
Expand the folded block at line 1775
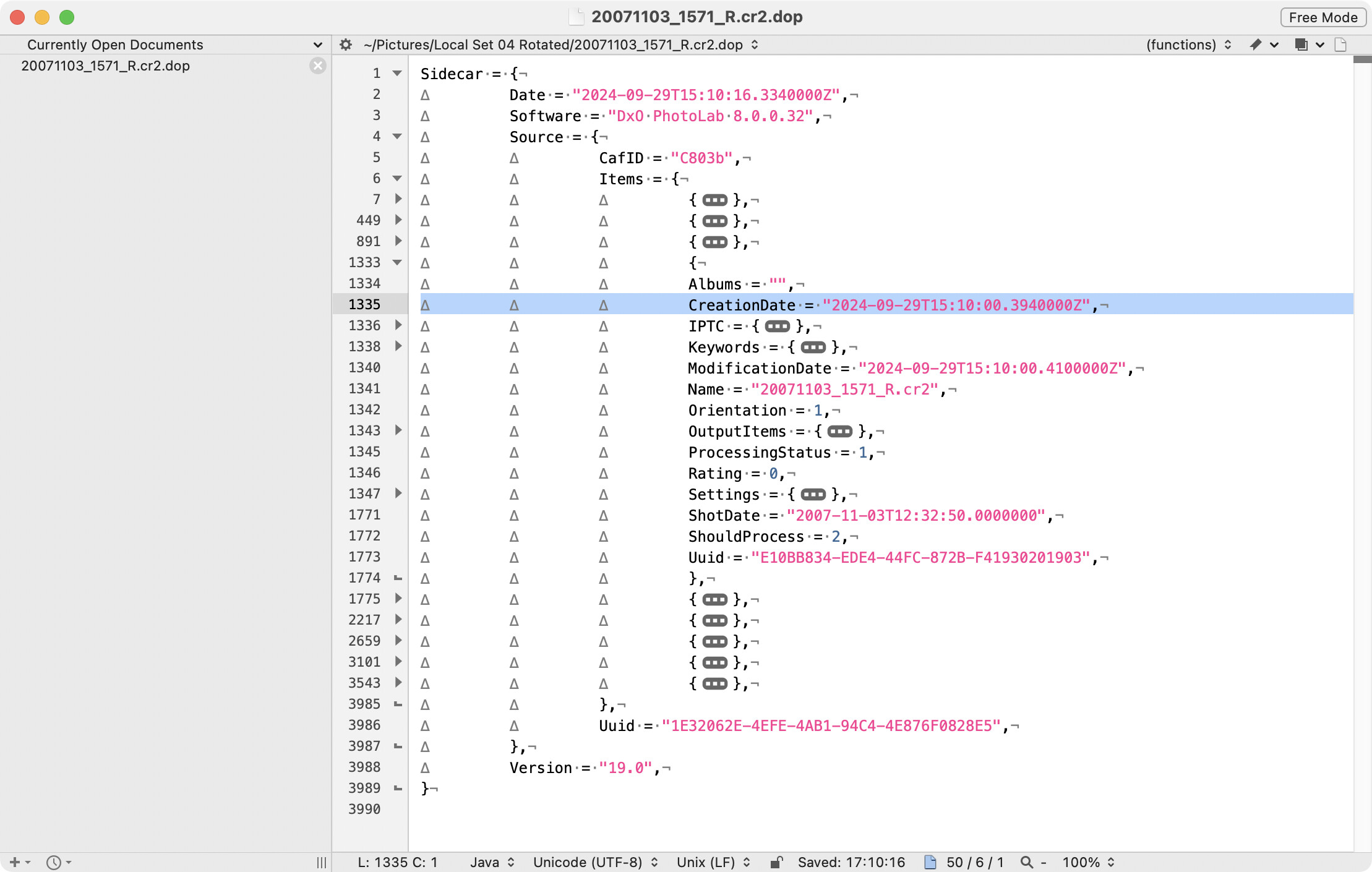pos(398,599)
